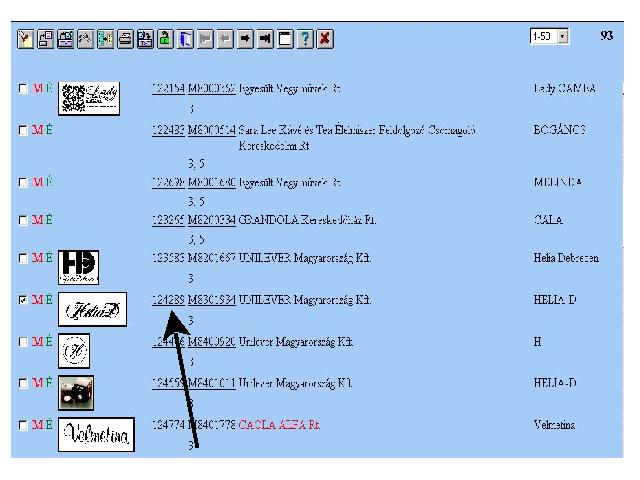Viewport: 640px width, 480px height.
Task: Click the toolbar icon with arrows over a text box
Action: (x=145, y=39)
